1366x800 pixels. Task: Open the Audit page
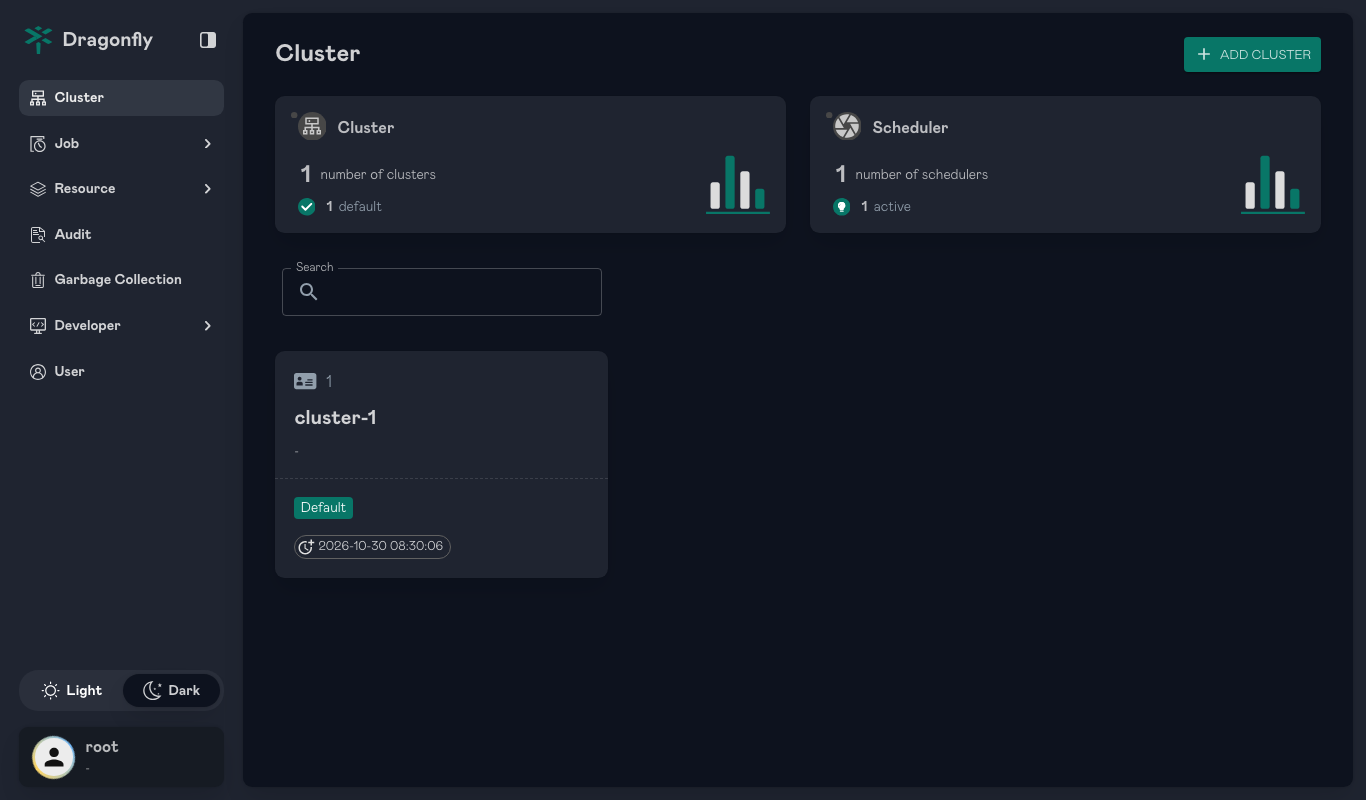tap(121, 235)
